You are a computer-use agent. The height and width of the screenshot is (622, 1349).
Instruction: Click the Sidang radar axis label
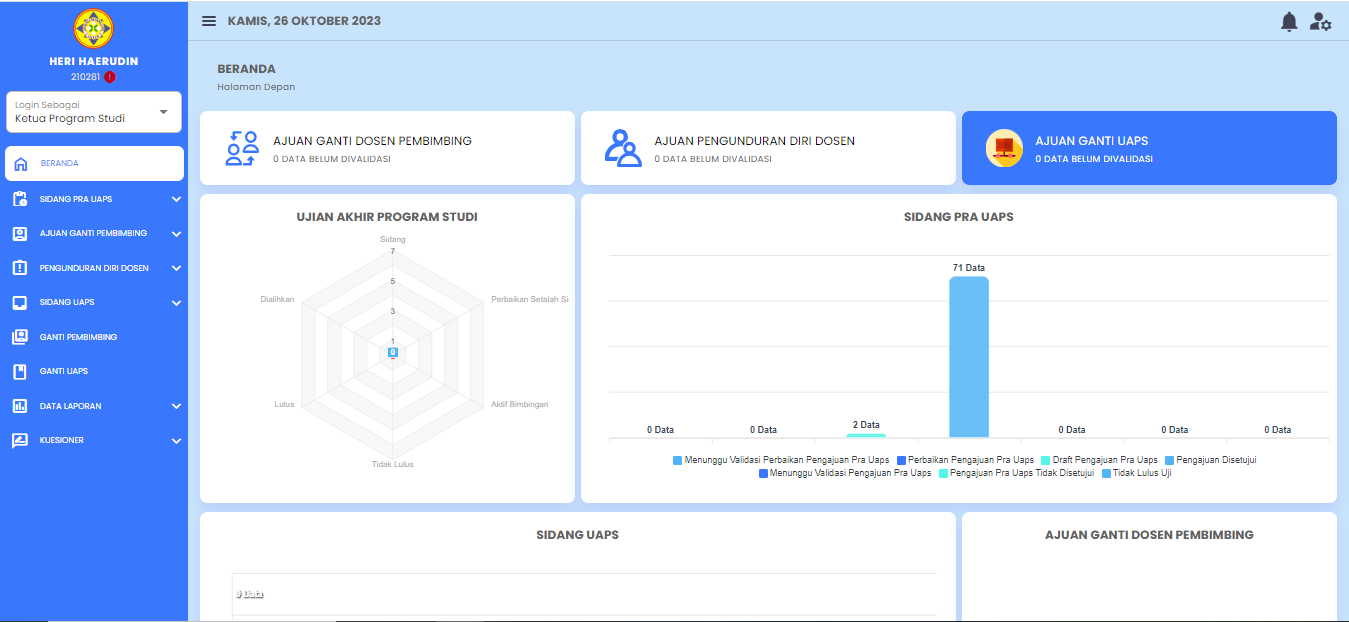click(x=393, y=239)
